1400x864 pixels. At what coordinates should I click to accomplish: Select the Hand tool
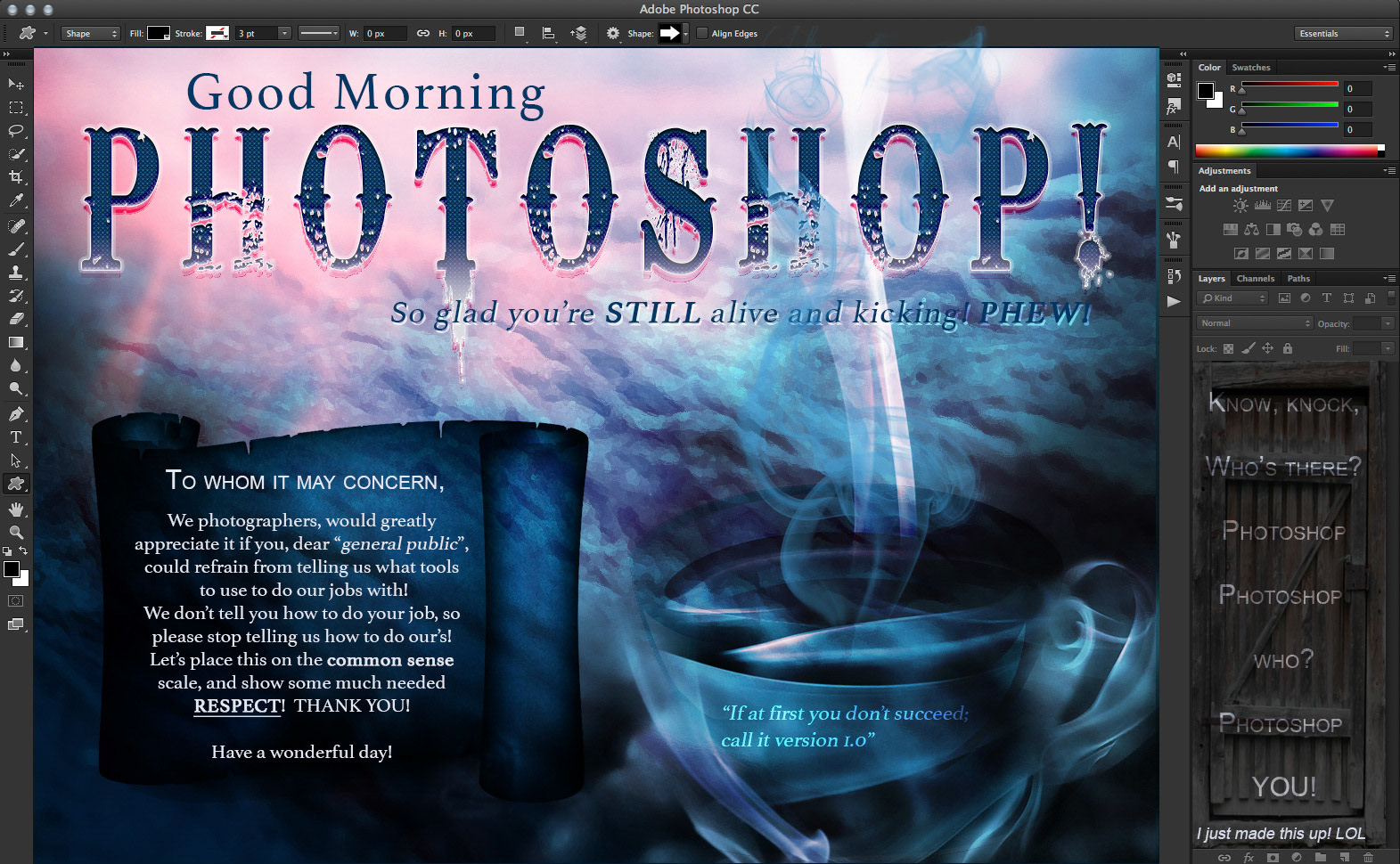tap(16, 509)
